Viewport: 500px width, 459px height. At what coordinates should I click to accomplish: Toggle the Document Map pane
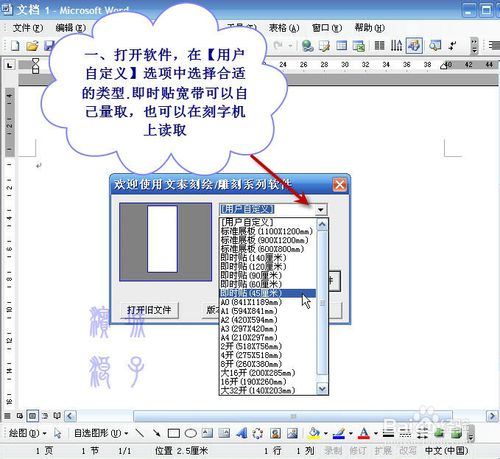pyautogui.click(x=435, y=46)
